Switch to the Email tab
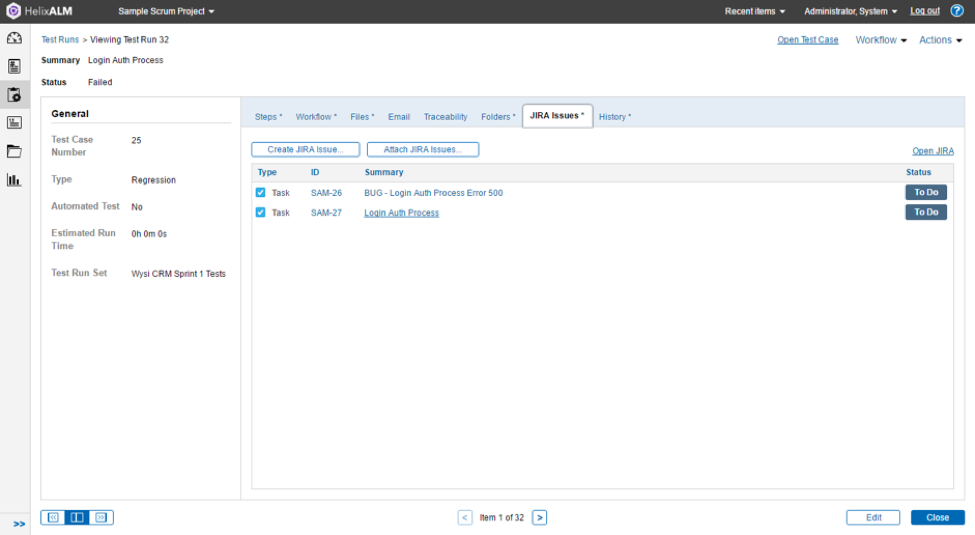The height and width of the screenshot is (535, 975). (399, 117)
